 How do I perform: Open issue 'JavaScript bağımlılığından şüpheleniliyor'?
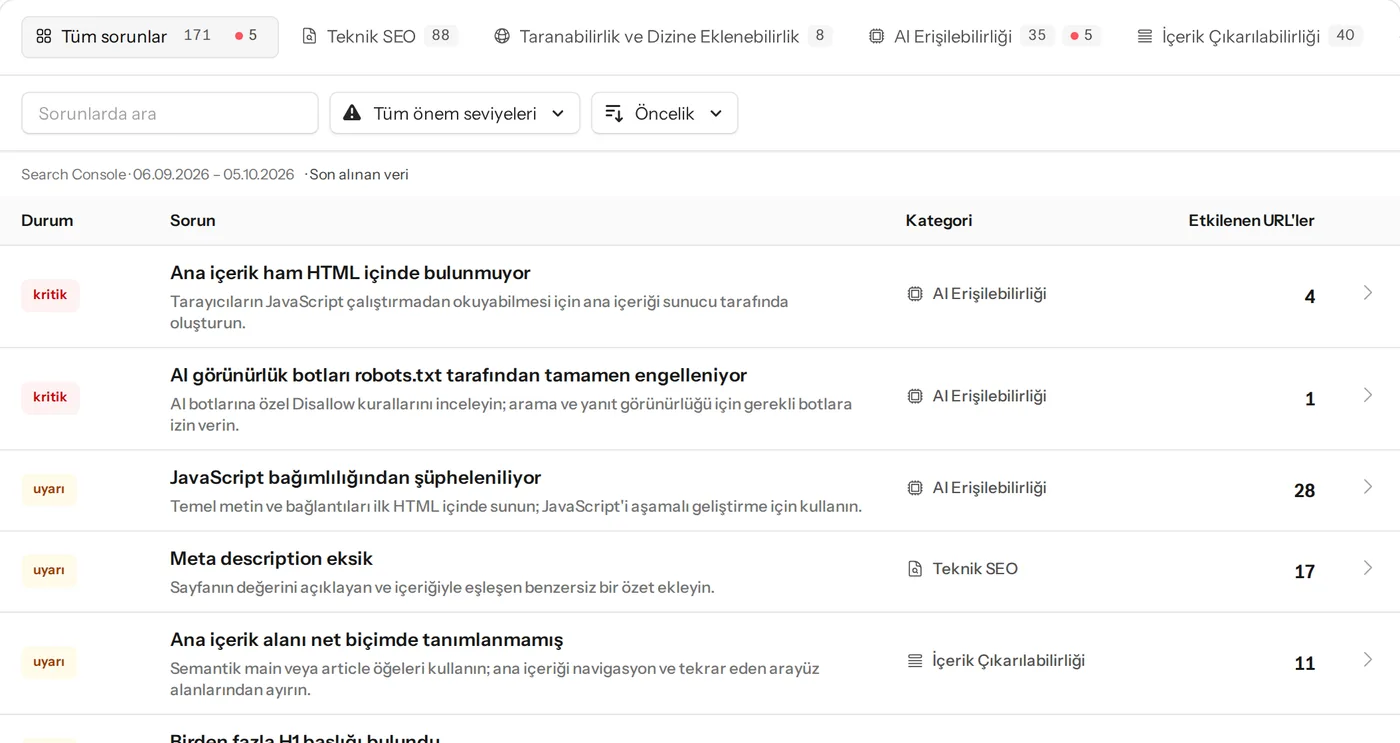[x=355, y=478]
